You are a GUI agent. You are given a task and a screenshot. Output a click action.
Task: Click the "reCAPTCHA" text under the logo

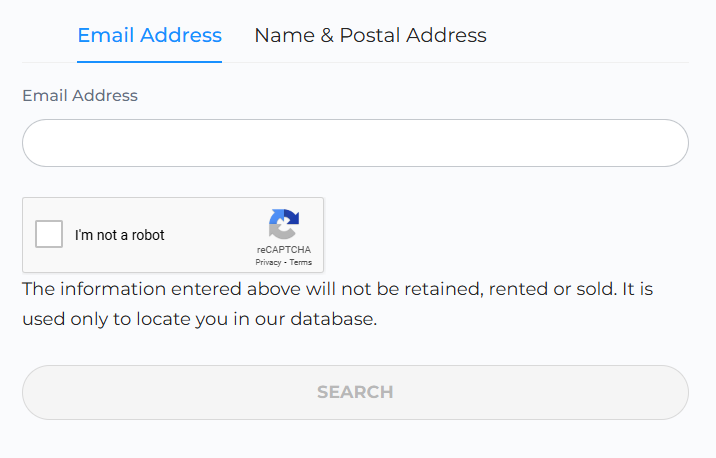click(x=283, y=250)
